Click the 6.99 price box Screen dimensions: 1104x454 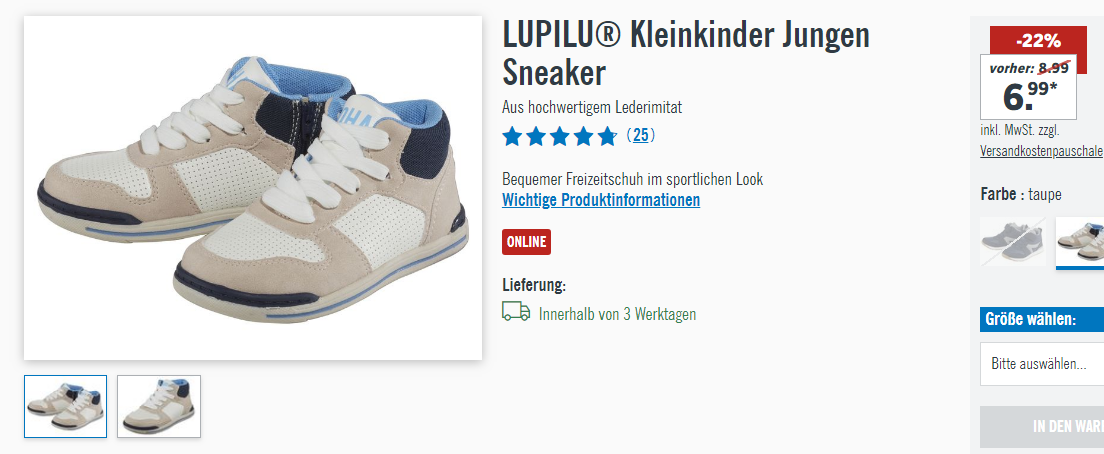tap(1029, 87)
